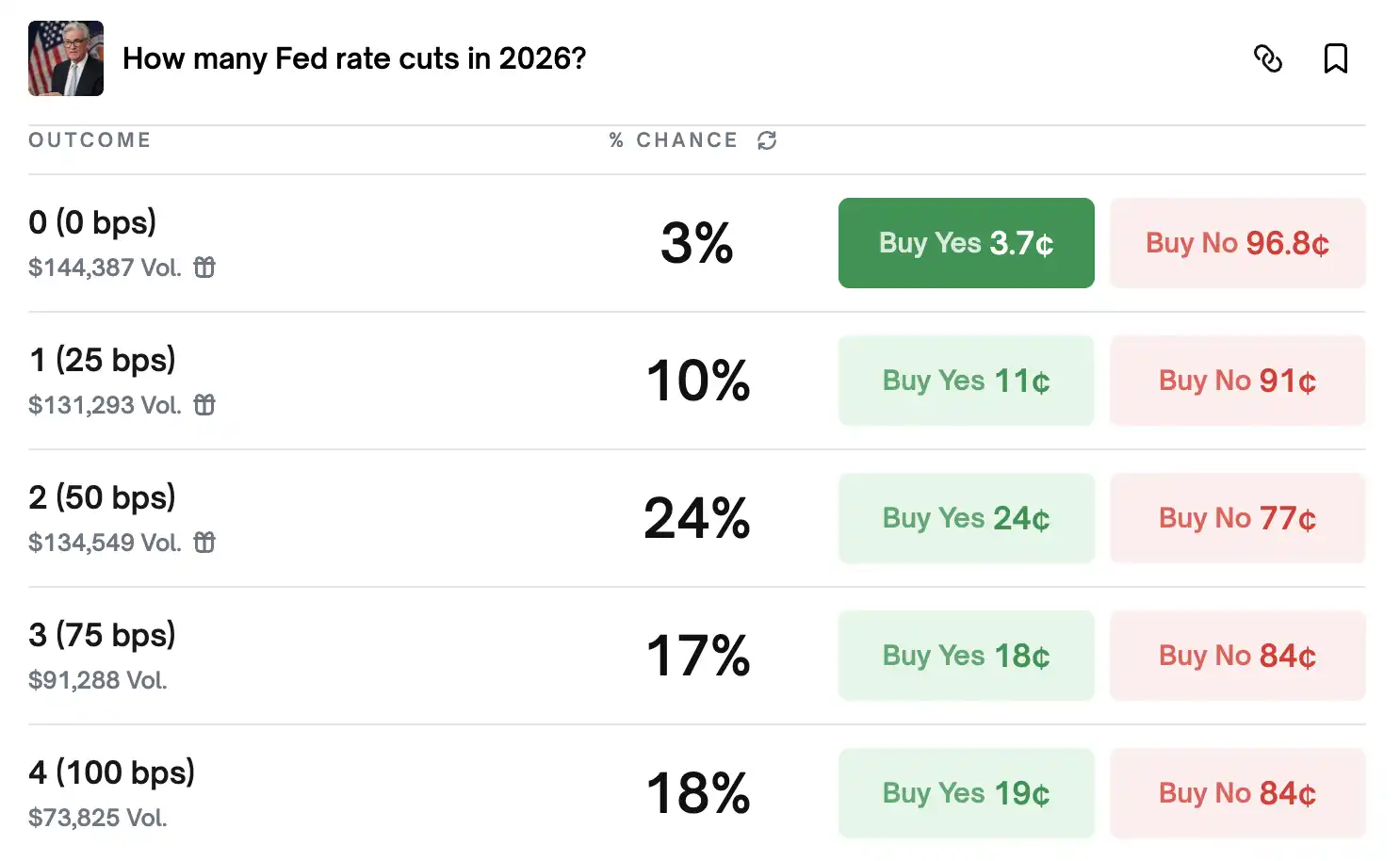This screenshot has height=861, width=1400.
Task: Buy Yes at 11¢ for one rate cut
Action: (x=966, y=381)
